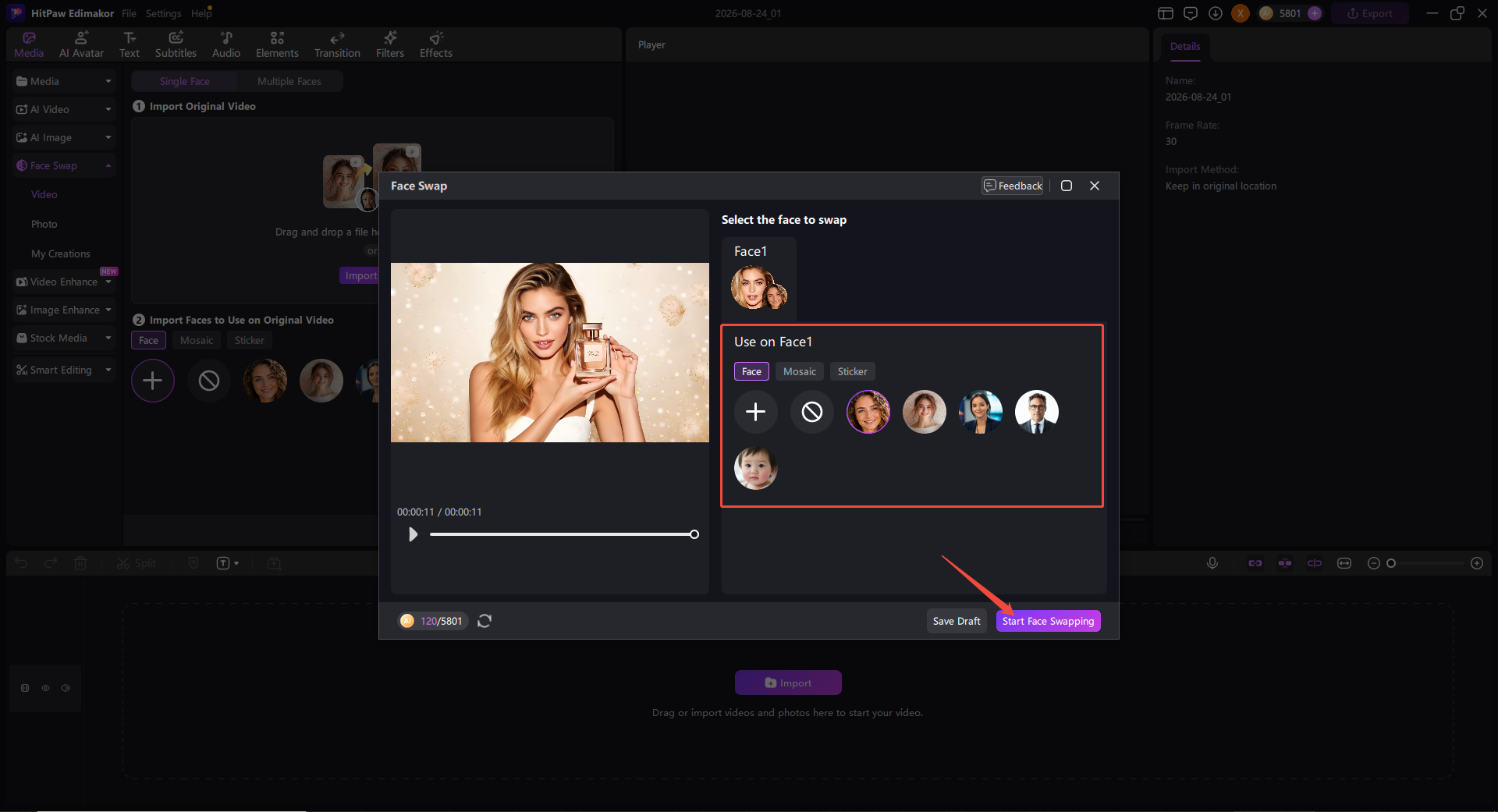This screenshot has height=812, width=1498.
Task: Toggle the track mute speaker icon
Action: coord(66,688)
